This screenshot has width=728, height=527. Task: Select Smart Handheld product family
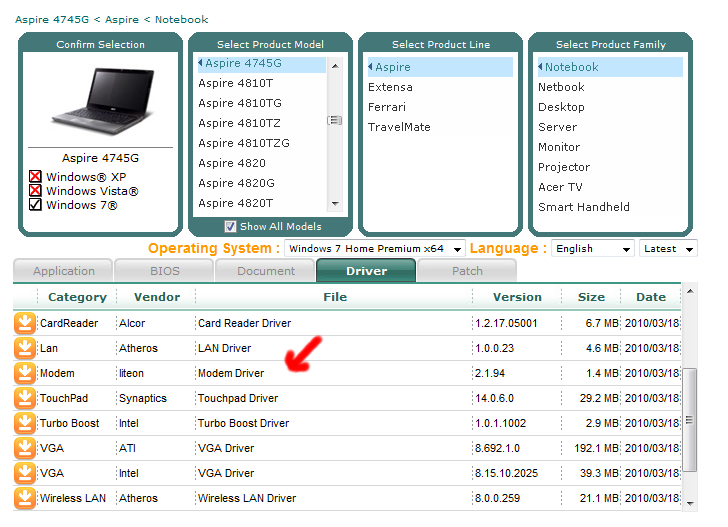584,207
